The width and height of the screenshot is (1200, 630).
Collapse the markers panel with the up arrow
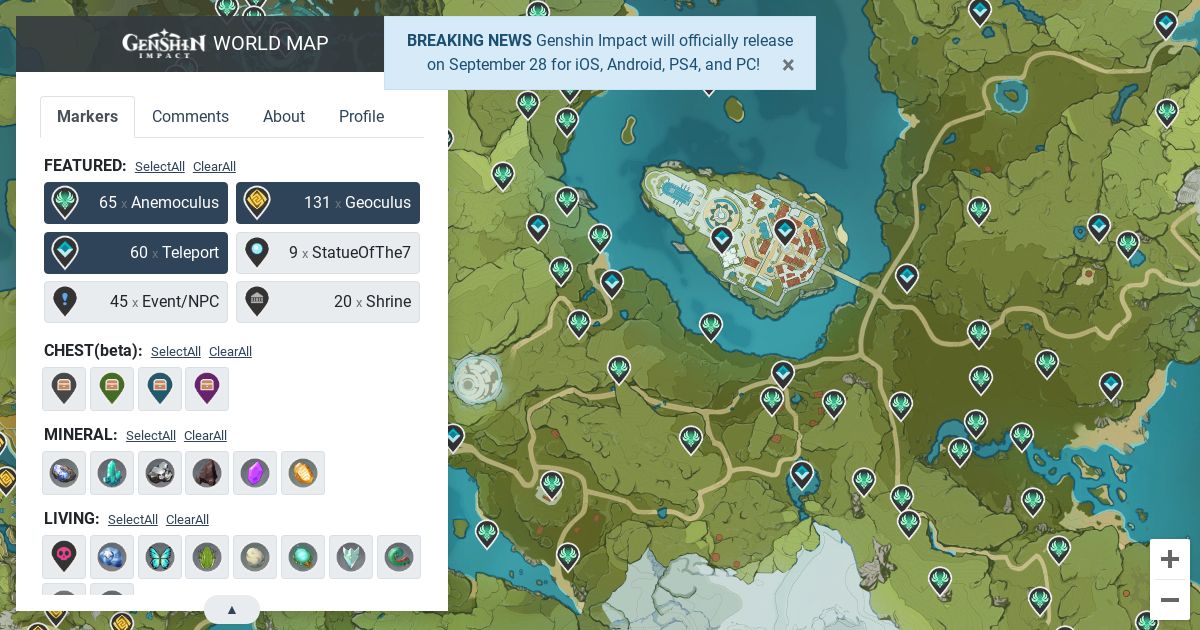pyautogui.click(x=232, y=610)
